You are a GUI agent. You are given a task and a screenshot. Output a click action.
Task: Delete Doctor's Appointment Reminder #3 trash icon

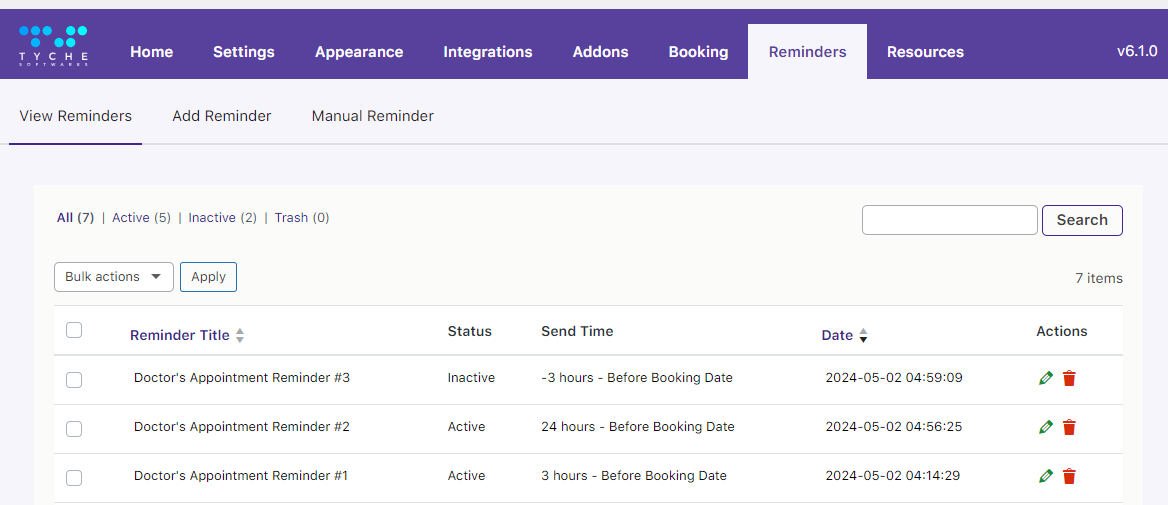(1069, 378)
